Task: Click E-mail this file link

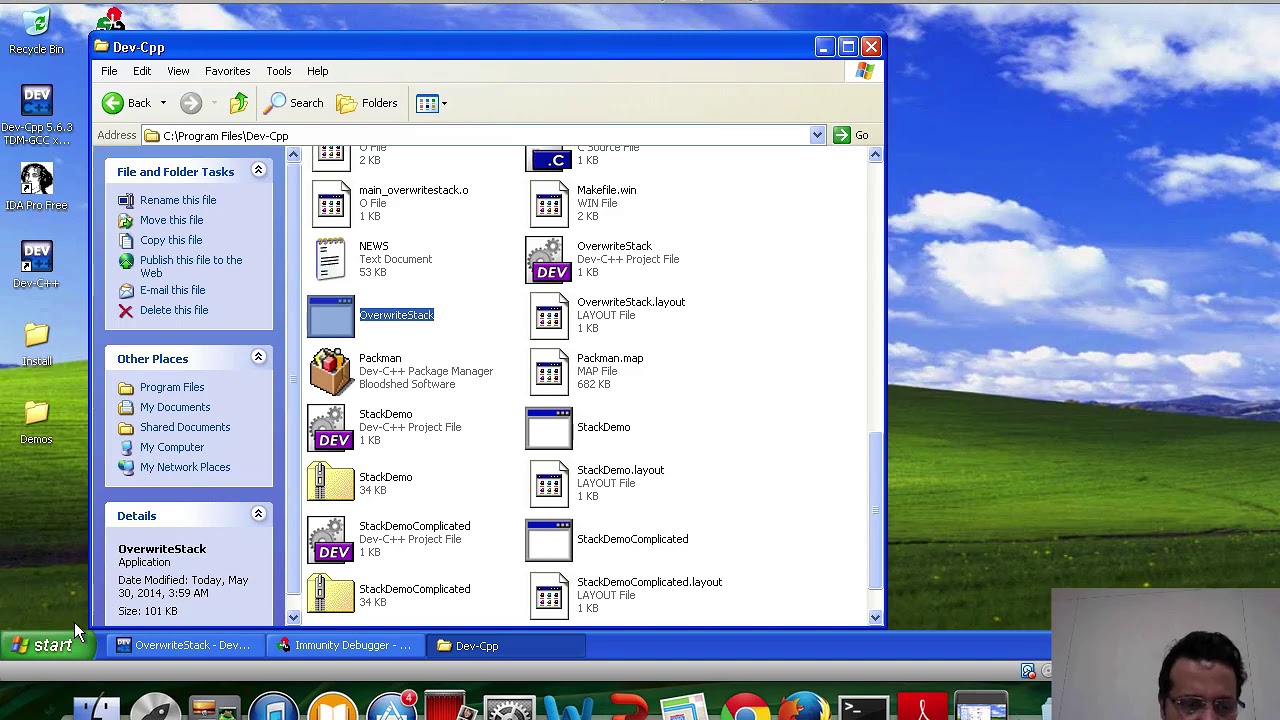Action: pos(173,290)
